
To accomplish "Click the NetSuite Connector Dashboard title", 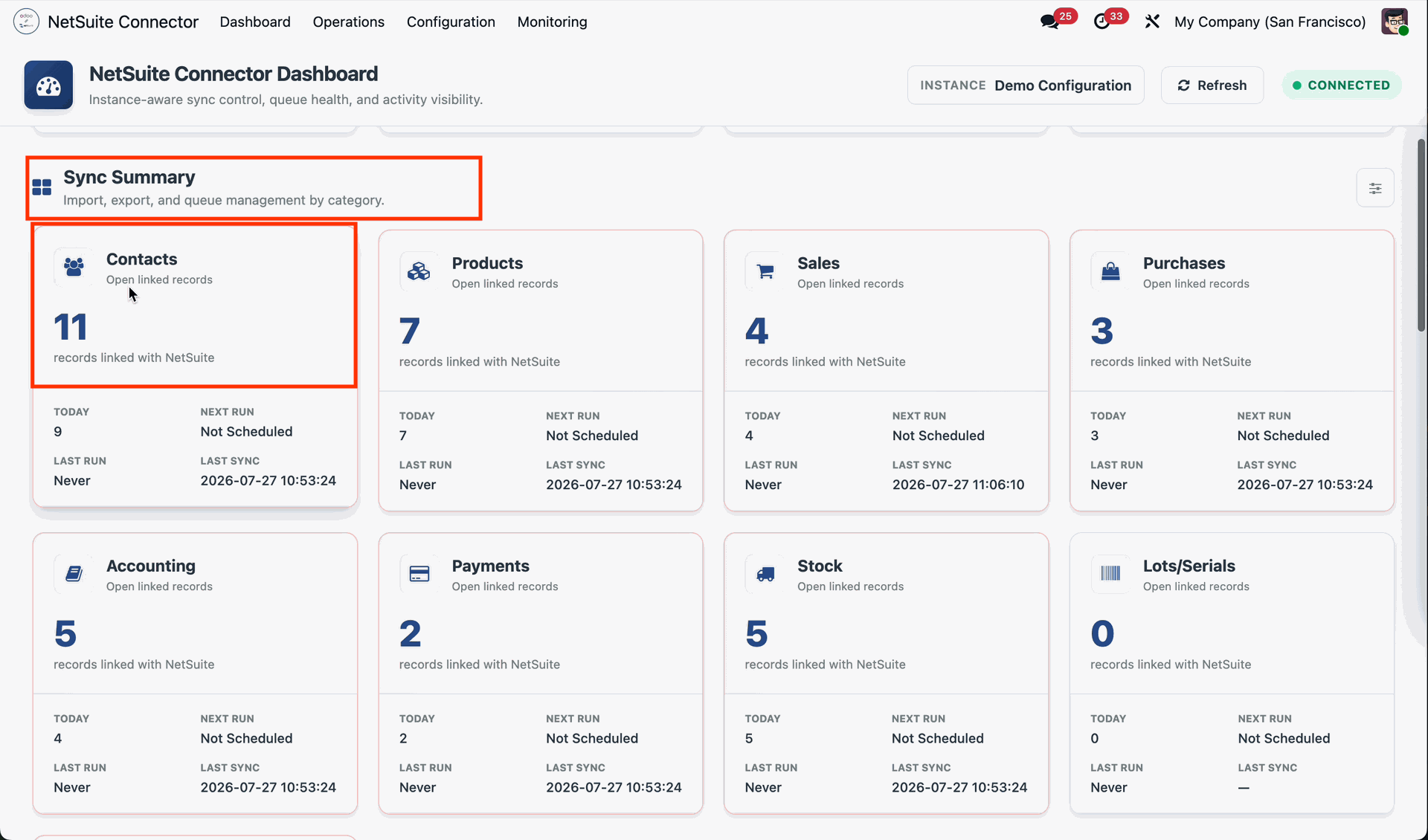I will tap(234, 74).
